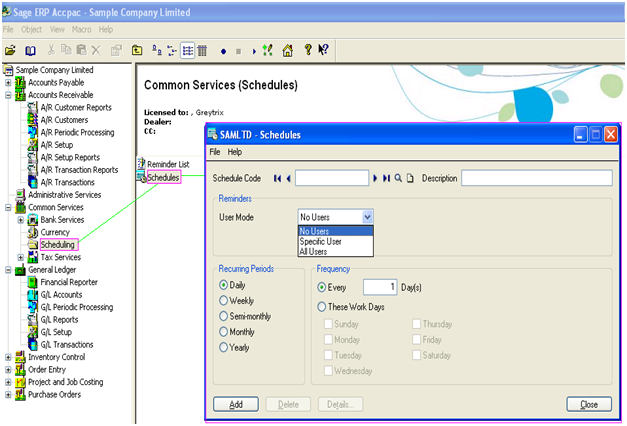Select the Daily recurring period

223,285
